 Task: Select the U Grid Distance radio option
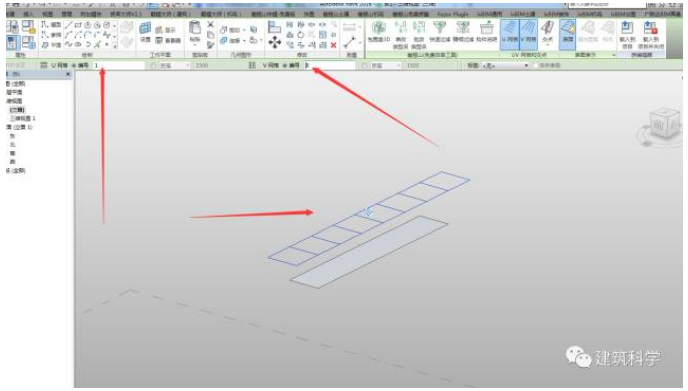153,65
